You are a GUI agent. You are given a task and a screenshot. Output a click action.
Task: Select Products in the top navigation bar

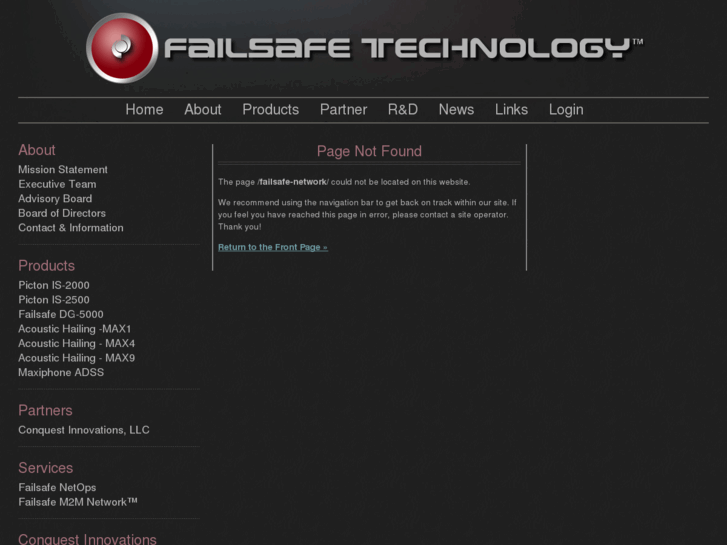coord(271,109)
